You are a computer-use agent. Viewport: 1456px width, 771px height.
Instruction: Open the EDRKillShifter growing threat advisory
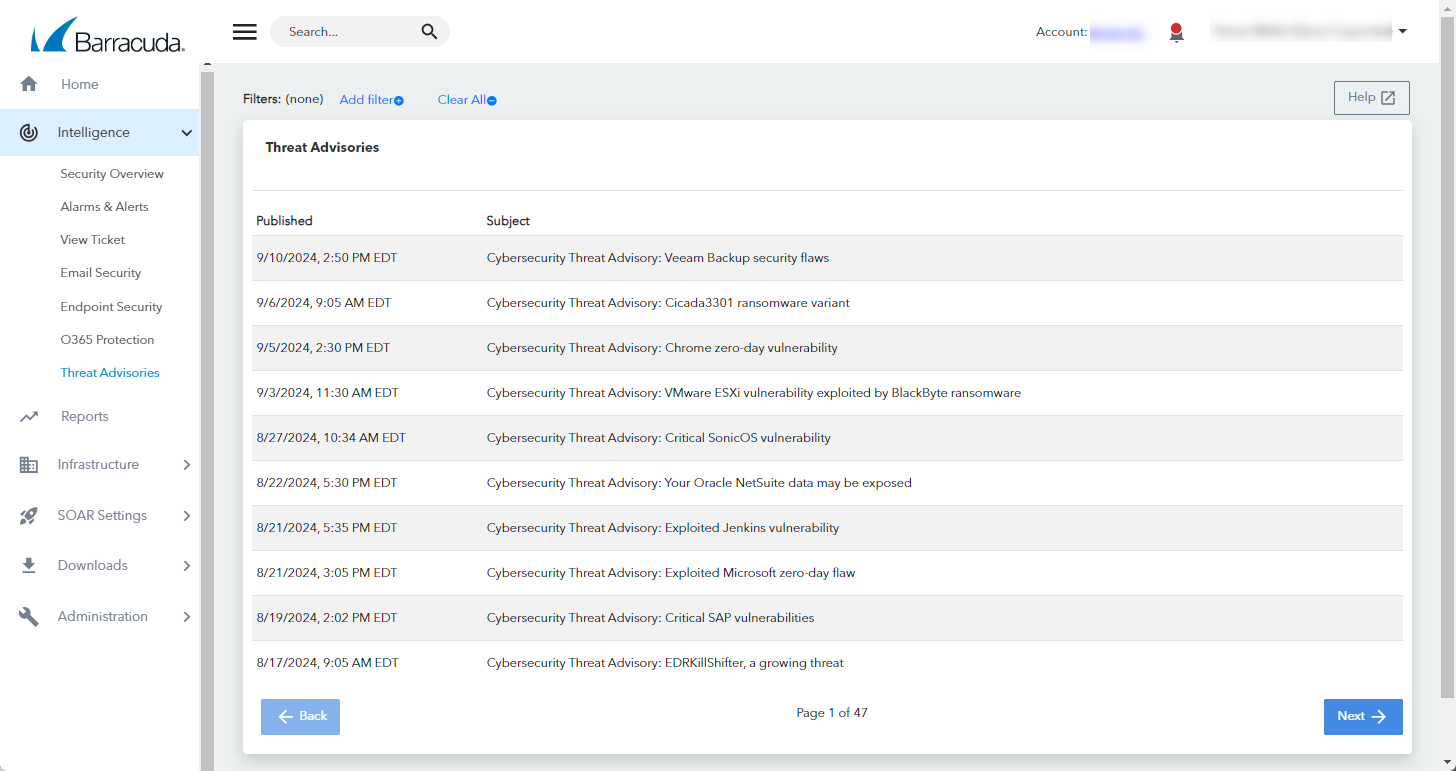(x=665, y=663)
